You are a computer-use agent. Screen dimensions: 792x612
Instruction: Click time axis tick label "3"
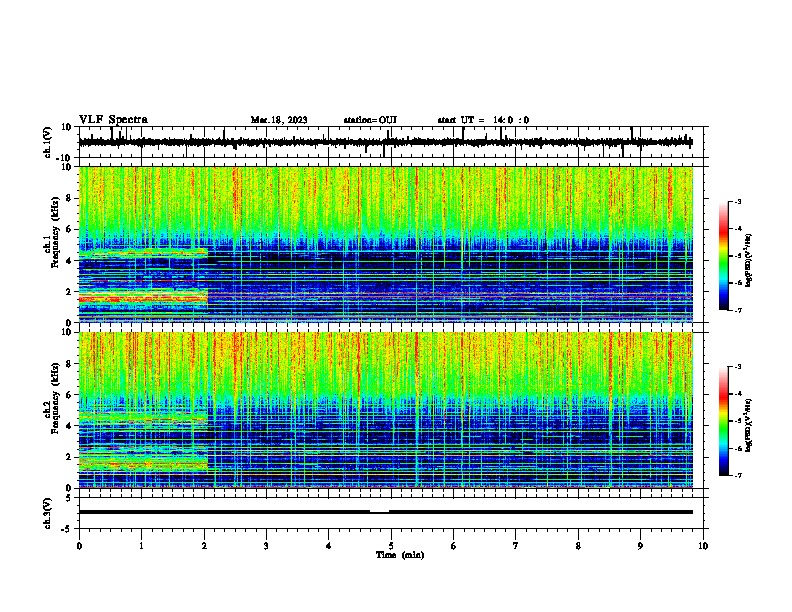pyautogui.click(x=266, y=546)
